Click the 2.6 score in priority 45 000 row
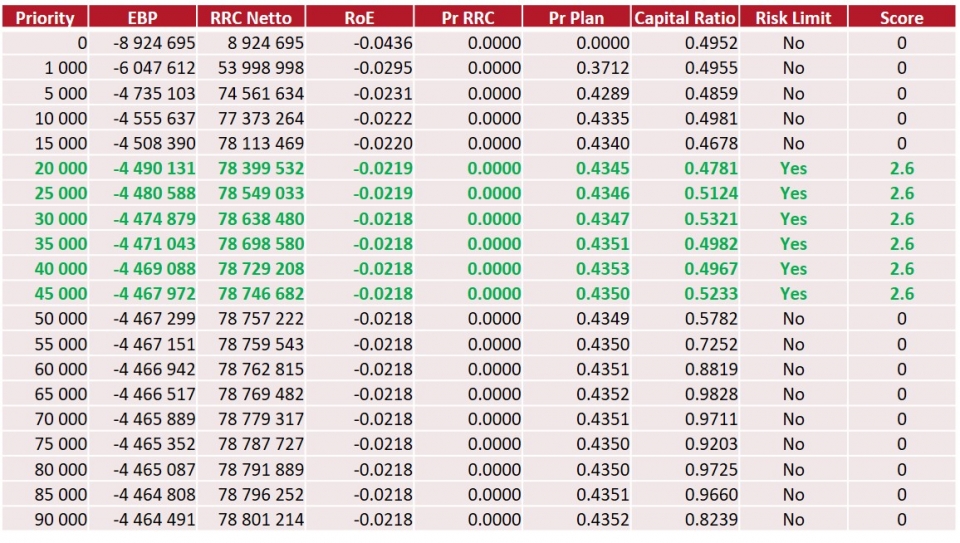Viewport: 960px width, 543px height. click(901, 294)
